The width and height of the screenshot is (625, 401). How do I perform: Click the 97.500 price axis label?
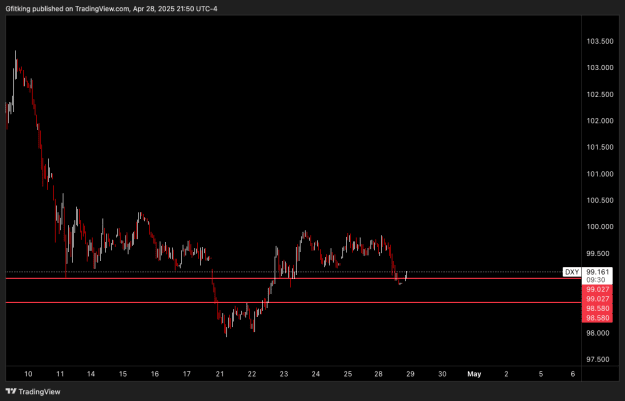pos(597,359)
